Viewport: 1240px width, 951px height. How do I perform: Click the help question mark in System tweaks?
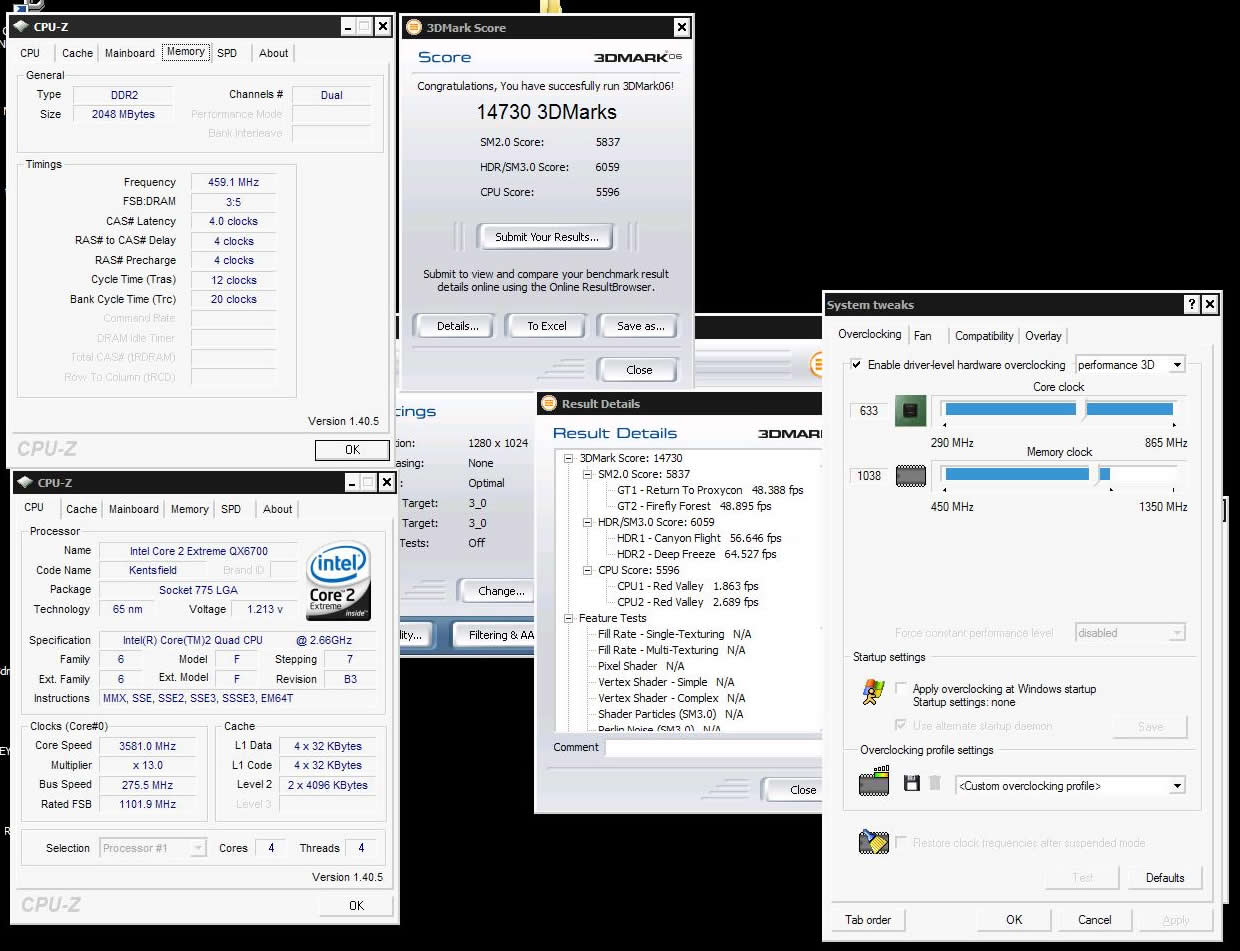click(1192, 305)
